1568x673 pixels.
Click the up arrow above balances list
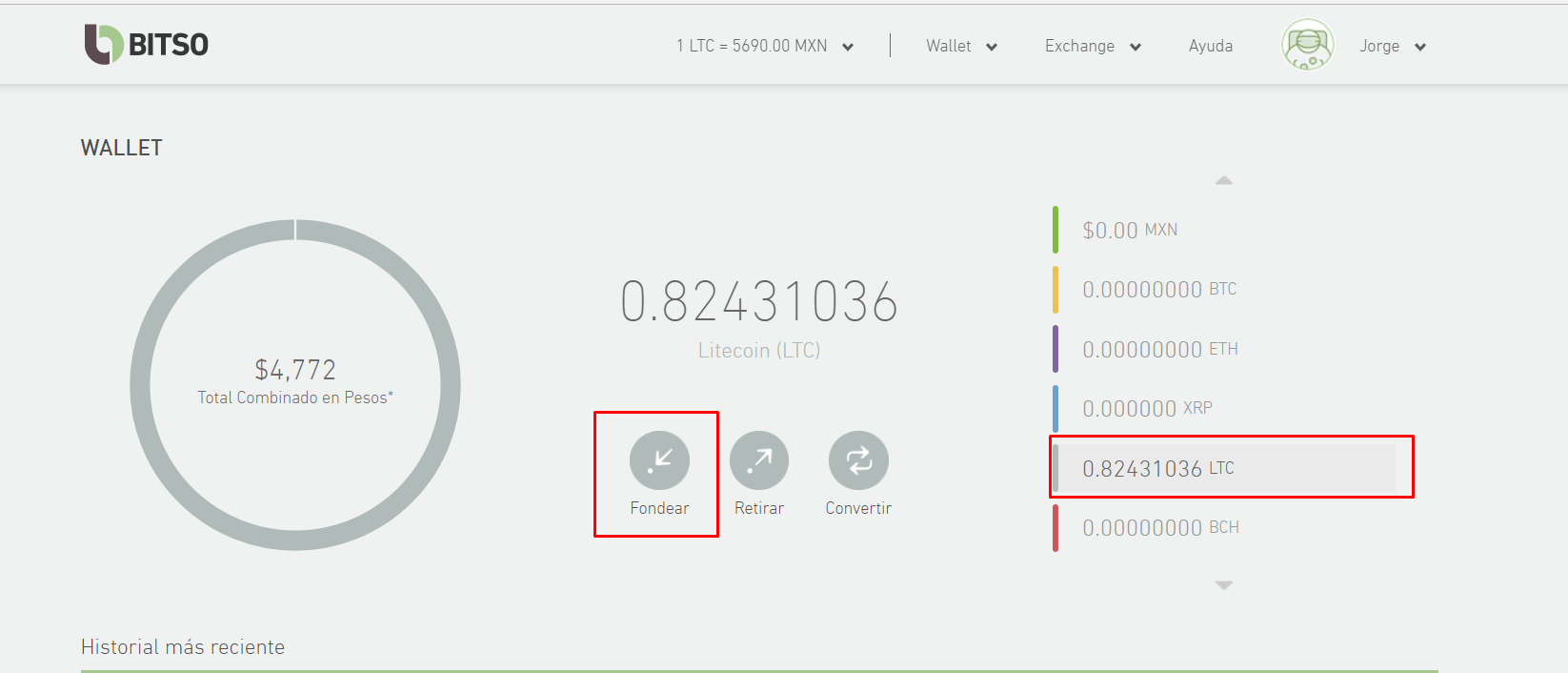(1224, 180)
